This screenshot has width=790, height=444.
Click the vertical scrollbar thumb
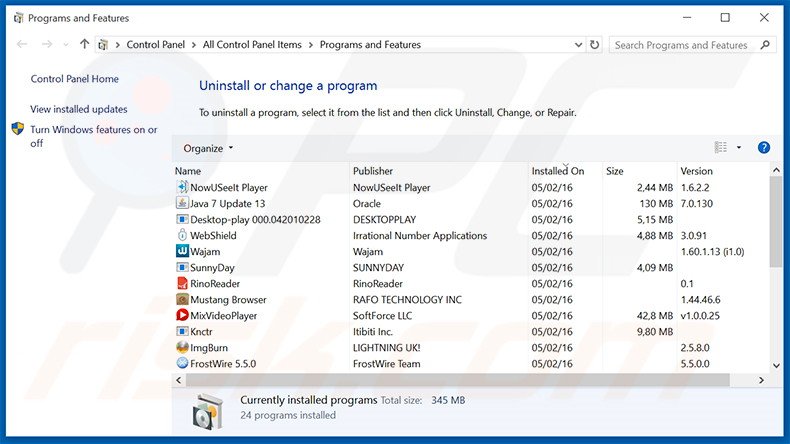tap(776, 222)
